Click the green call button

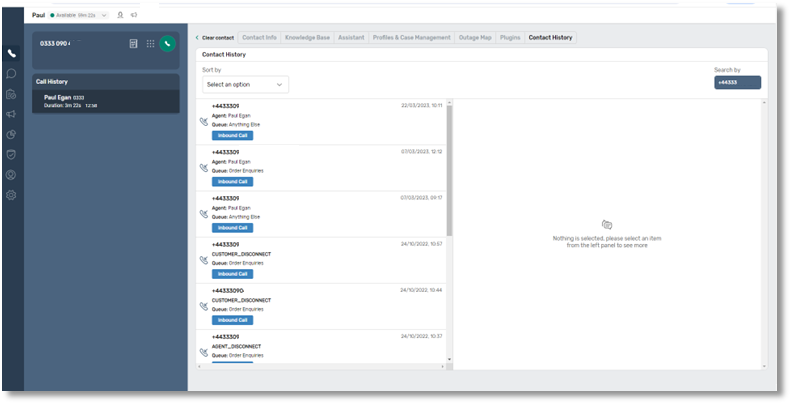[x=167, y=44]
